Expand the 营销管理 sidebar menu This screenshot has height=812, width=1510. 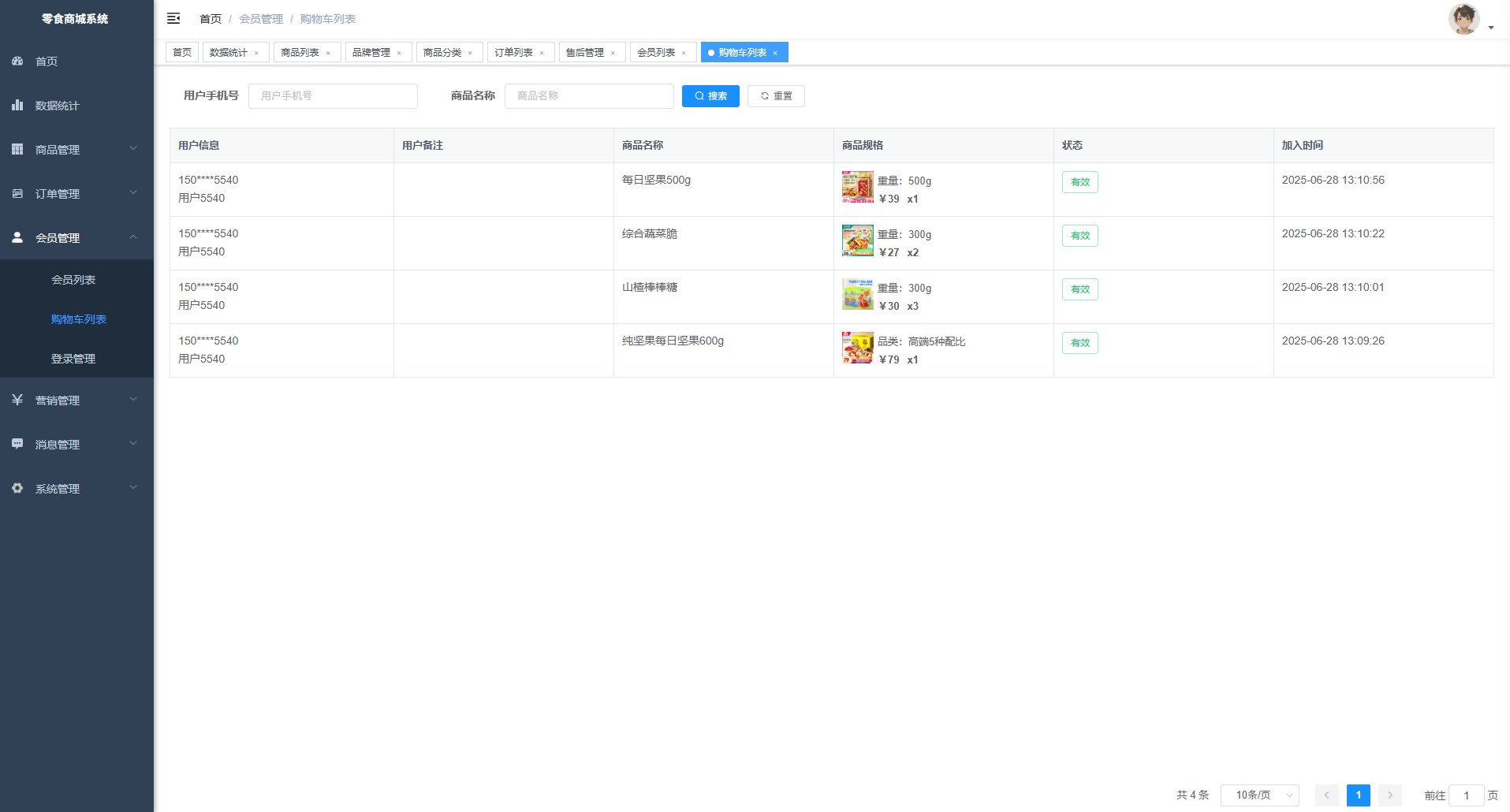pos(76,400)
